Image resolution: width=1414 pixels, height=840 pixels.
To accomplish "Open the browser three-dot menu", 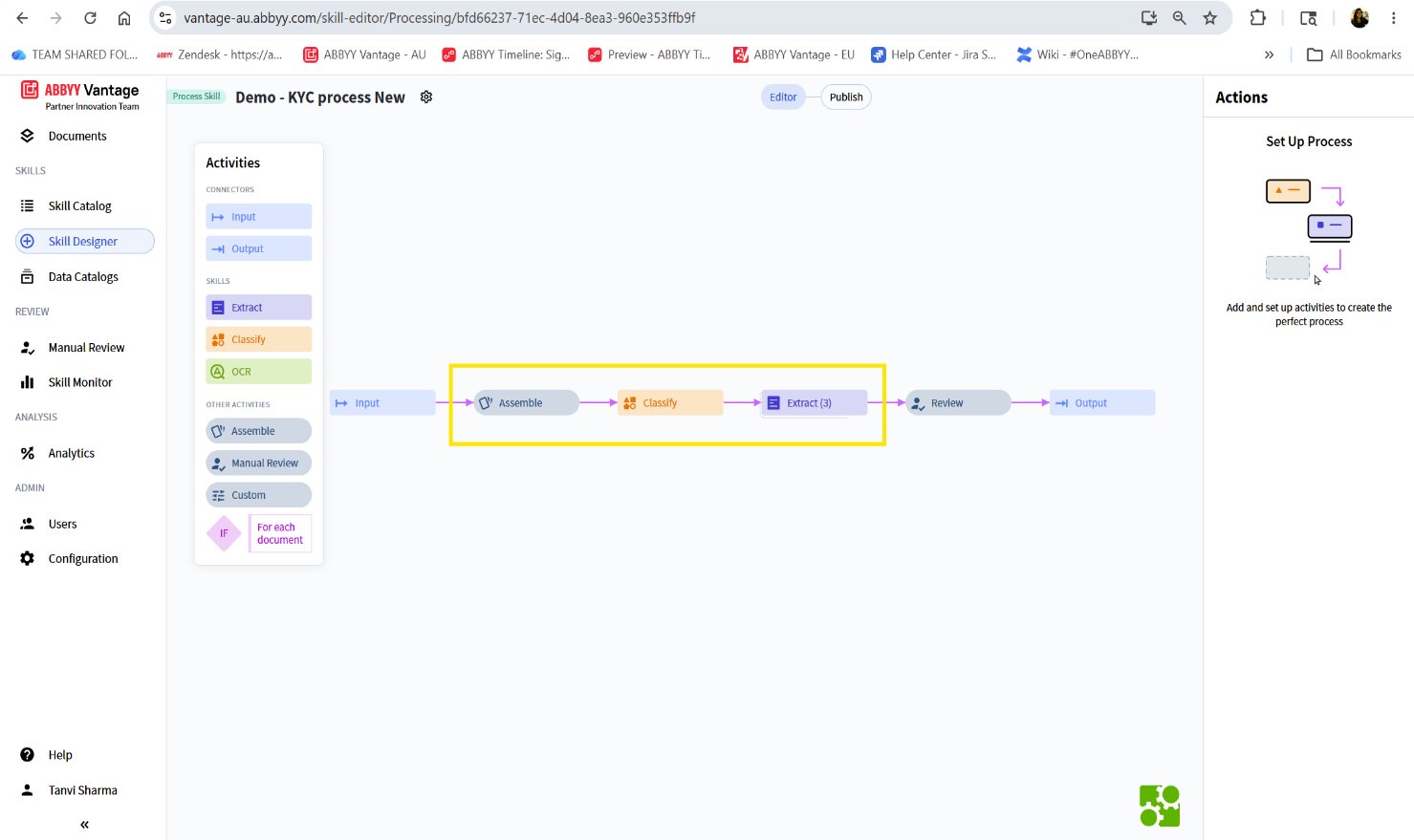I will [x=1394, y=17].
